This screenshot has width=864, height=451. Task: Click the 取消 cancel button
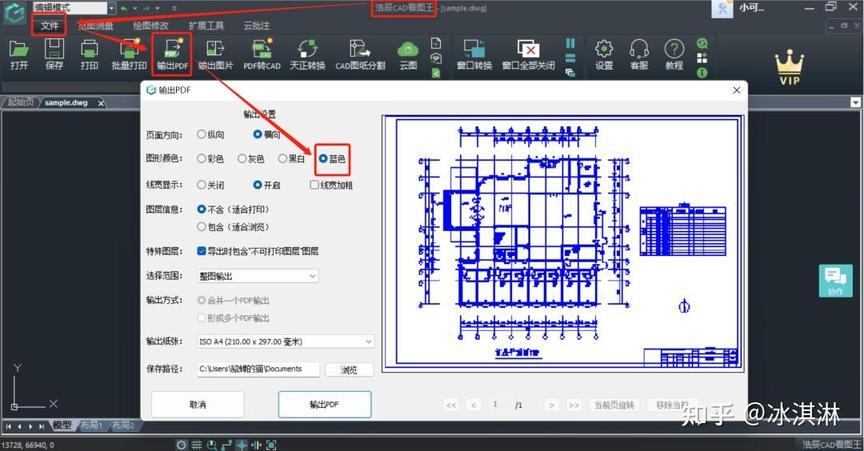point(197,404)
